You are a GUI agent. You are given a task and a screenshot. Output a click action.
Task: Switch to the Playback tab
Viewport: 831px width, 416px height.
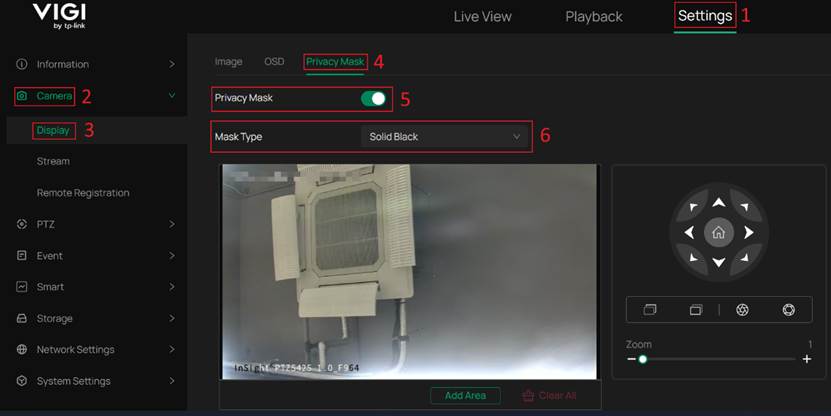(594, 16)
